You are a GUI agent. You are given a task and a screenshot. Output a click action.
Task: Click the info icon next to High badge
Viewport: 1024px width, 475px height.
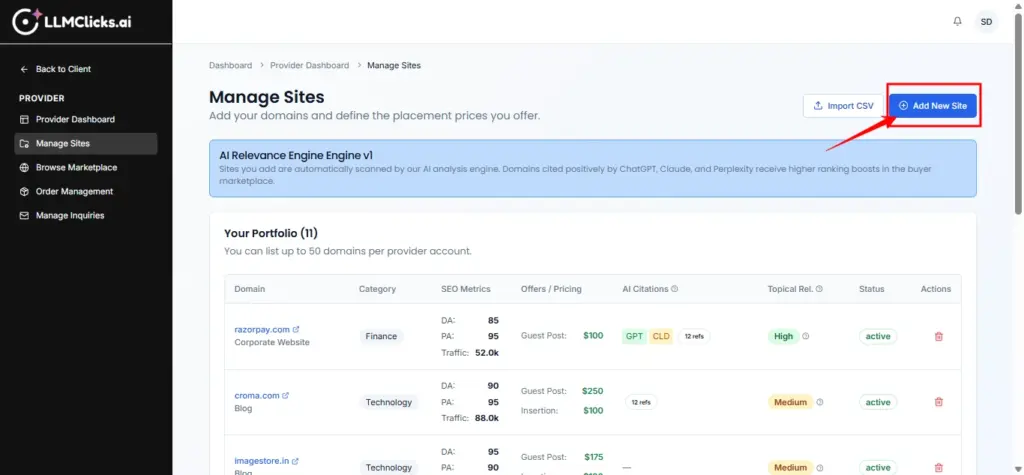806,337
